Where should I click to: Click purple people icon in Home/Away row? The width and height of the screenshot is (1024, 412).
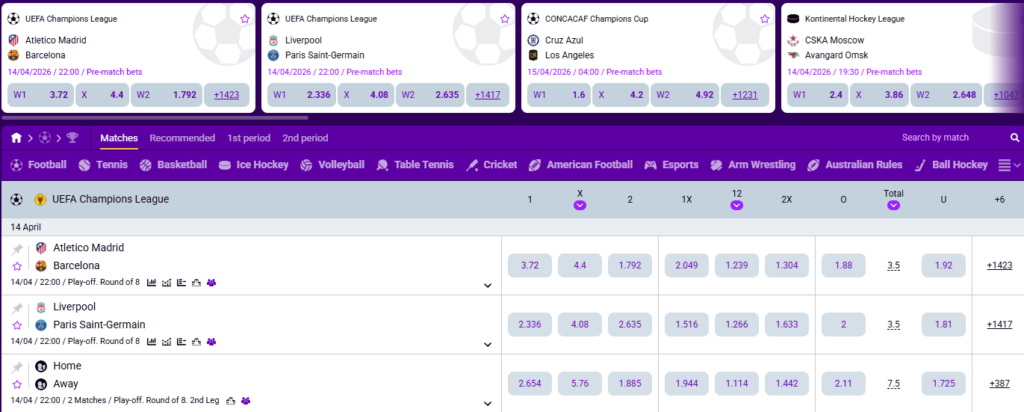[246, 400]
